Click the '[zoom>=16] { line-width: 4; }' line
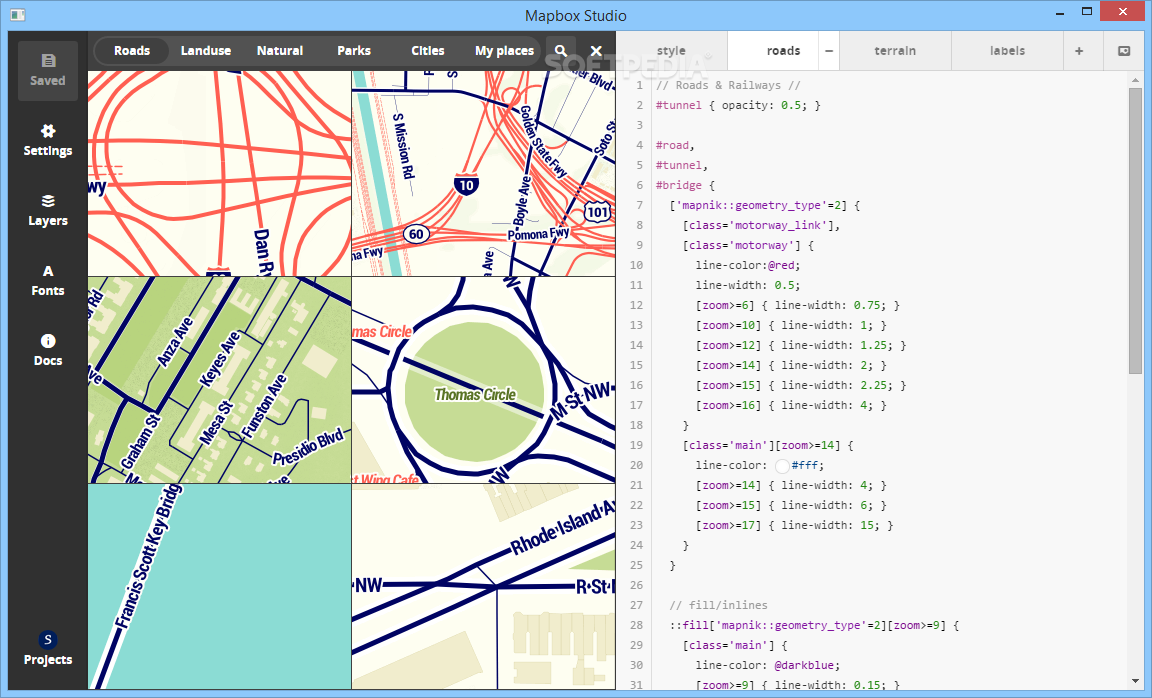 (x=791, y=406)
